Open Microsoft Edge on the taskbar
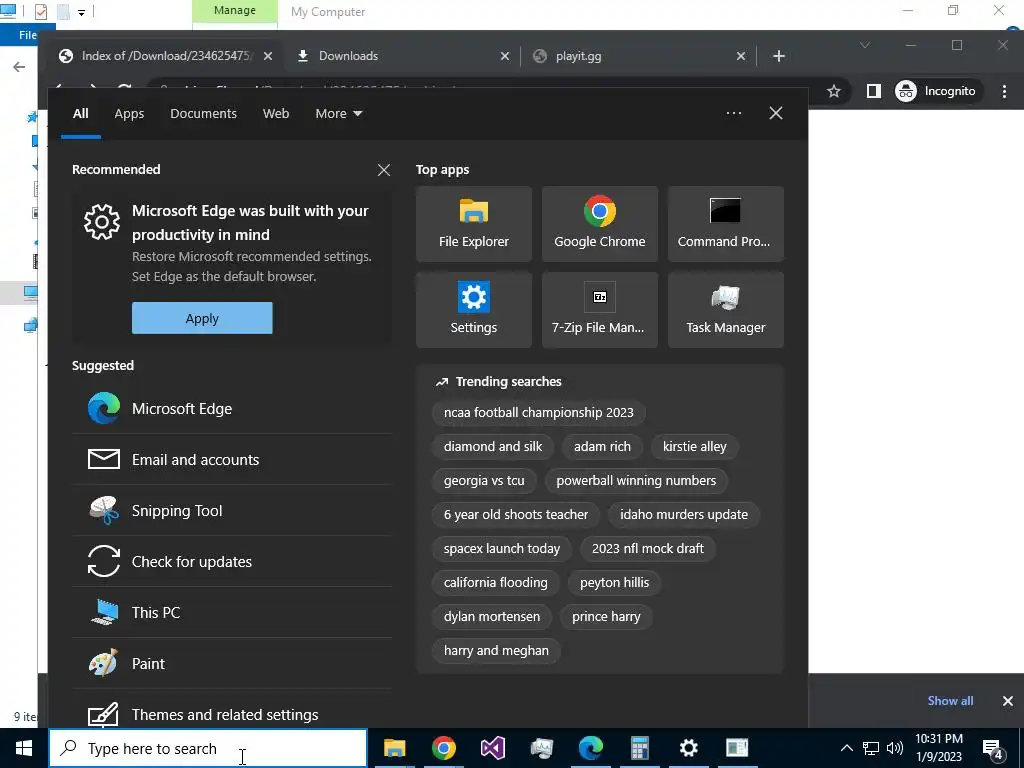 pos(590,748)
